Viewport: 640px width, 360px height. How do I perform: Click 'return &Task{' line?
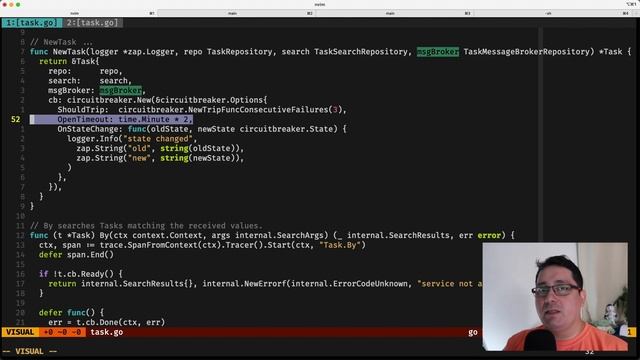(69, 61)
